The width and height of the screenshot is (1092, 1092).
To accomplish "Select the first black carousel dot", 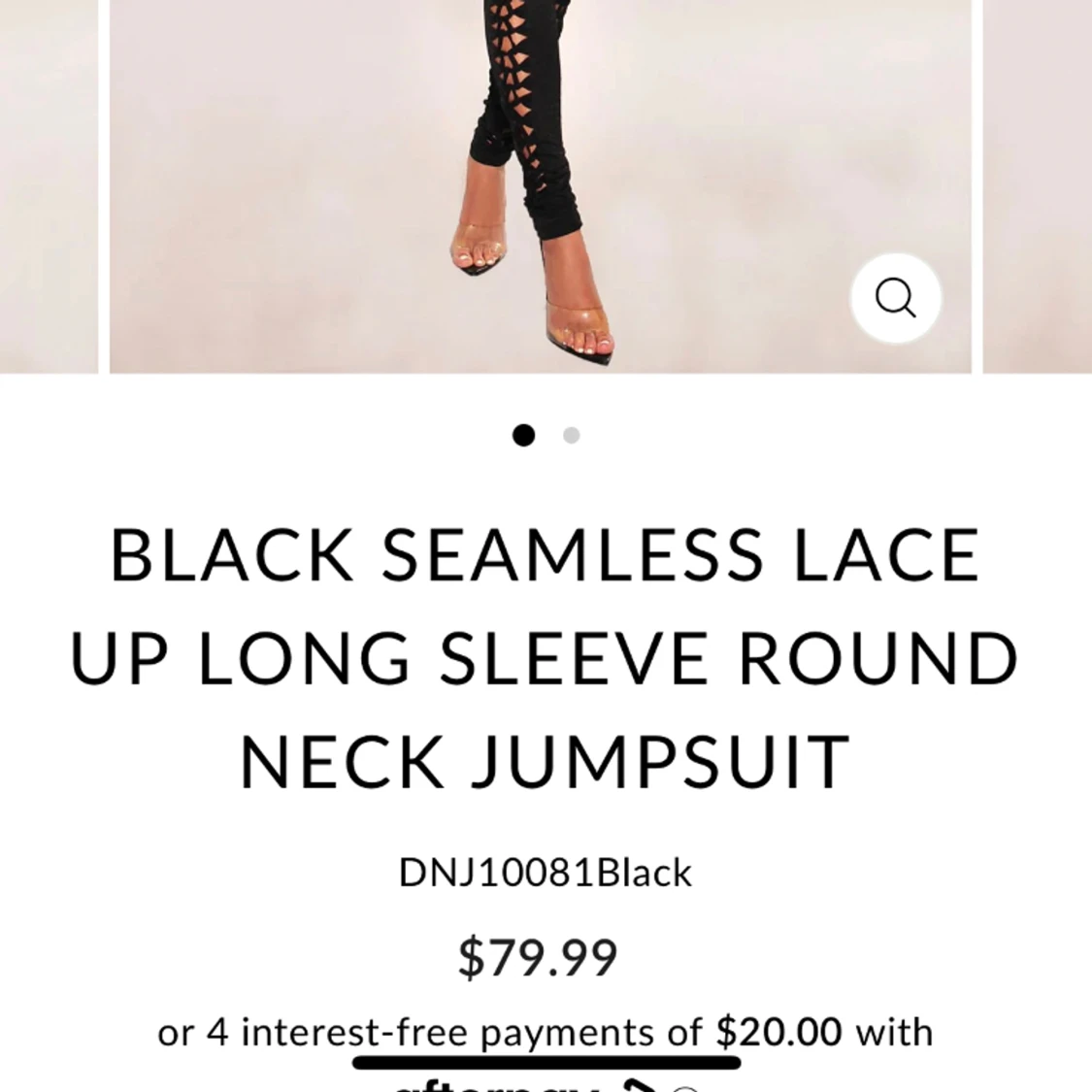I will coord(524,435).
